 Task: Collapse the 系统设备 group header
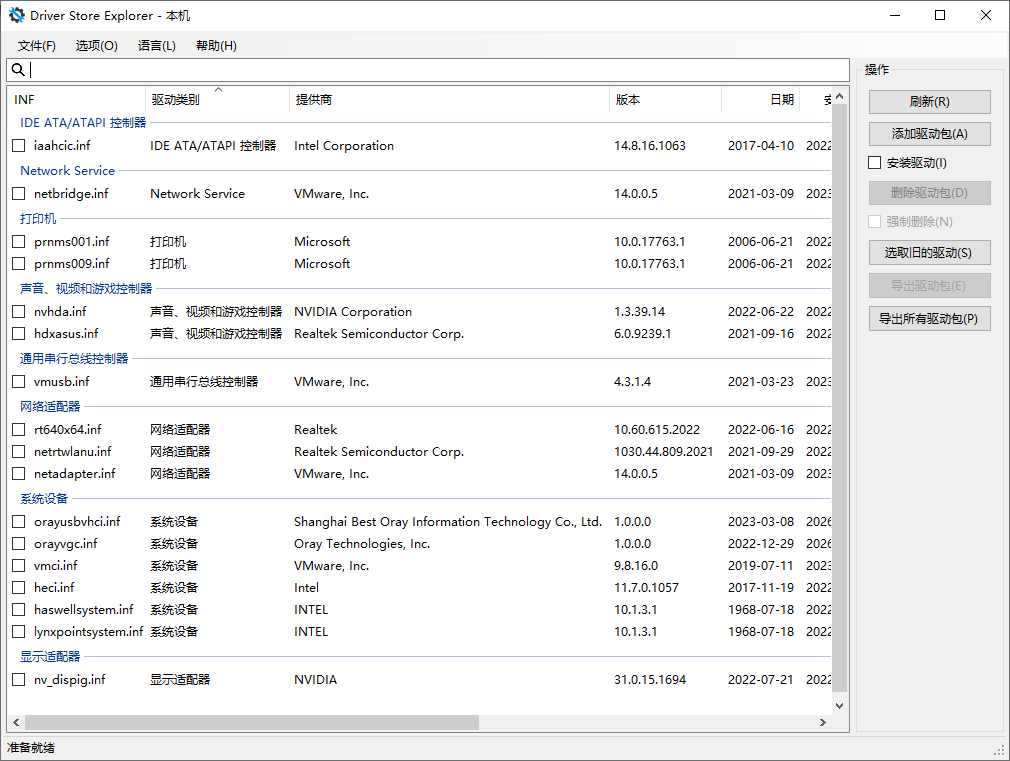tap(44, 499)
